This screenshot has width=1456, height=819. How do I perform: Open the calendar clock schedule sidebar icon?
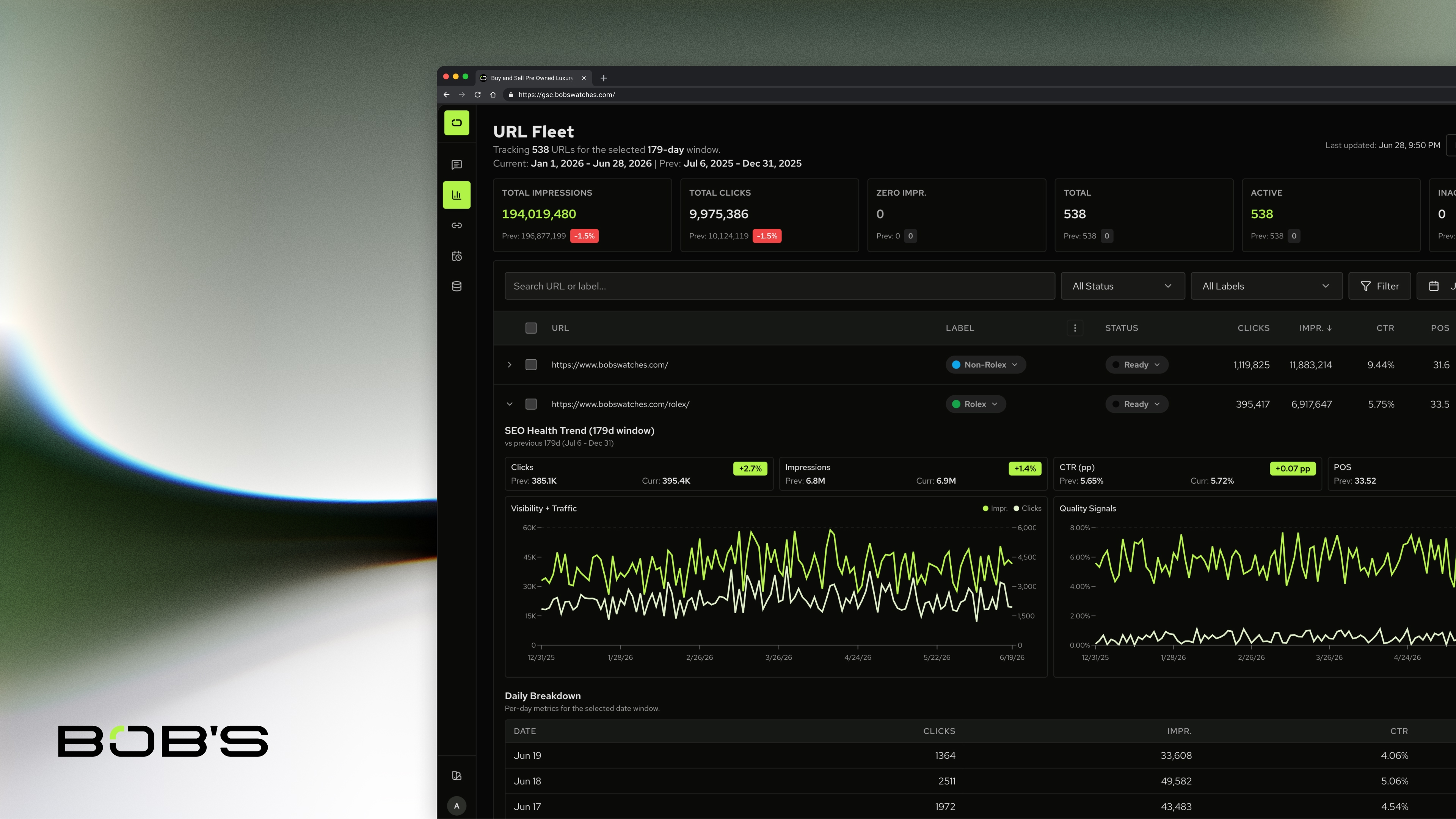[457, 256]
